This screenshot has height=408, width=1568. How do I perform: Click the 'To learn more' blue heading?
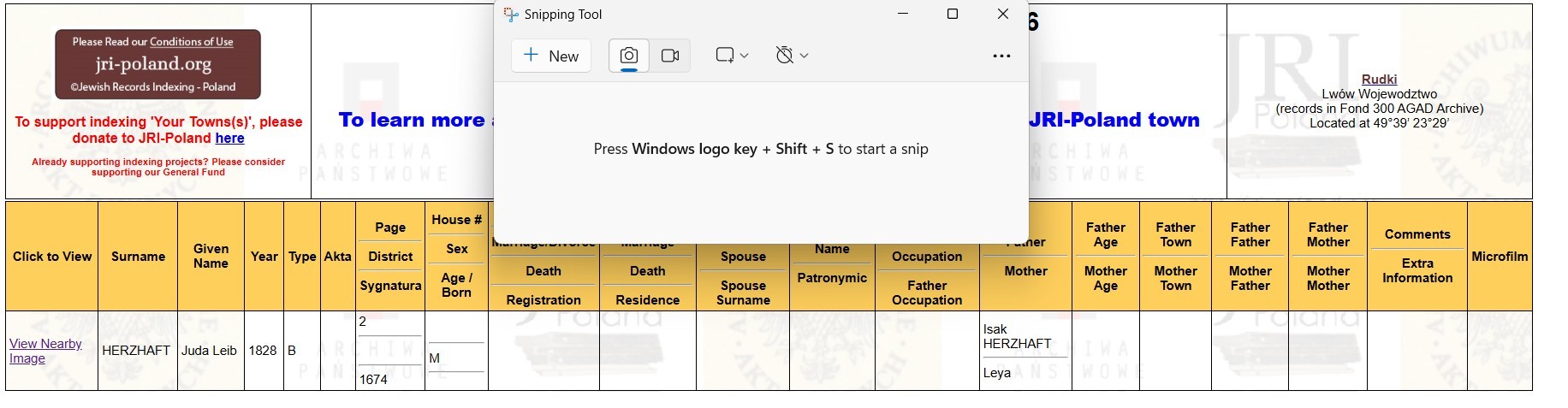click(413, 121)
